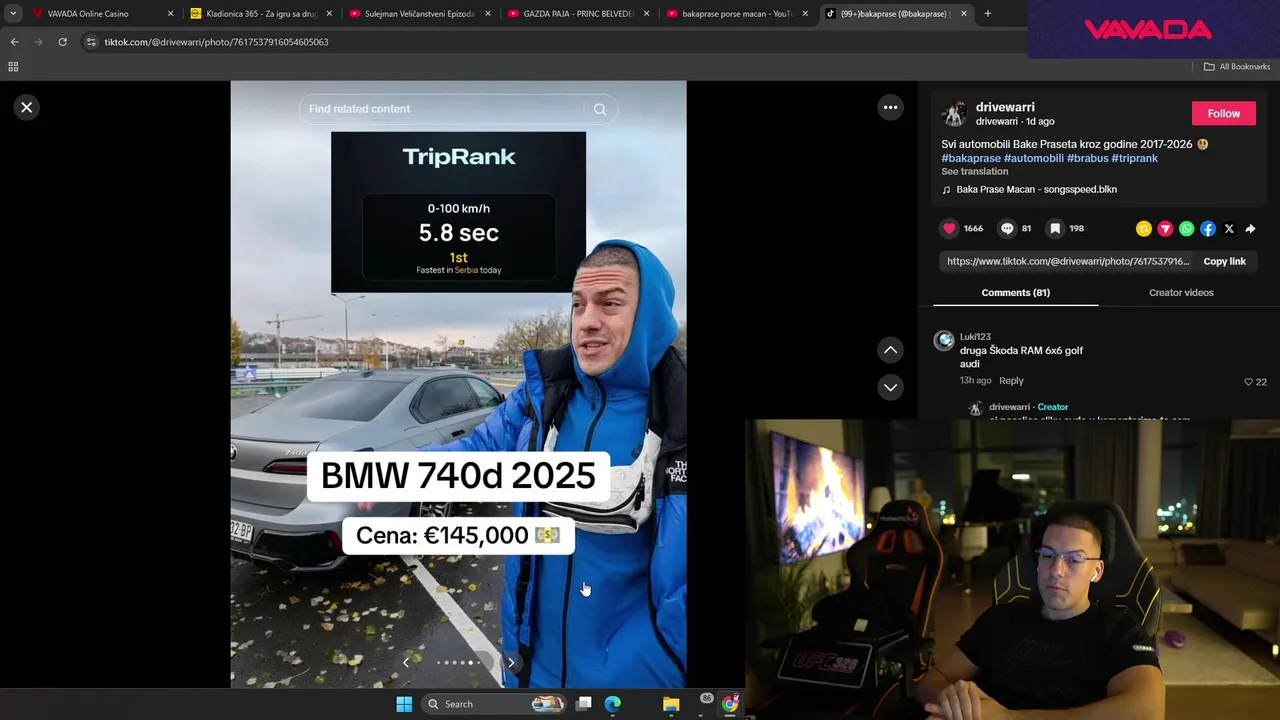This screenshot has width=1280, height=720.
Task: Open All Bookmarks folder
Action: [x=1237, y=67]
